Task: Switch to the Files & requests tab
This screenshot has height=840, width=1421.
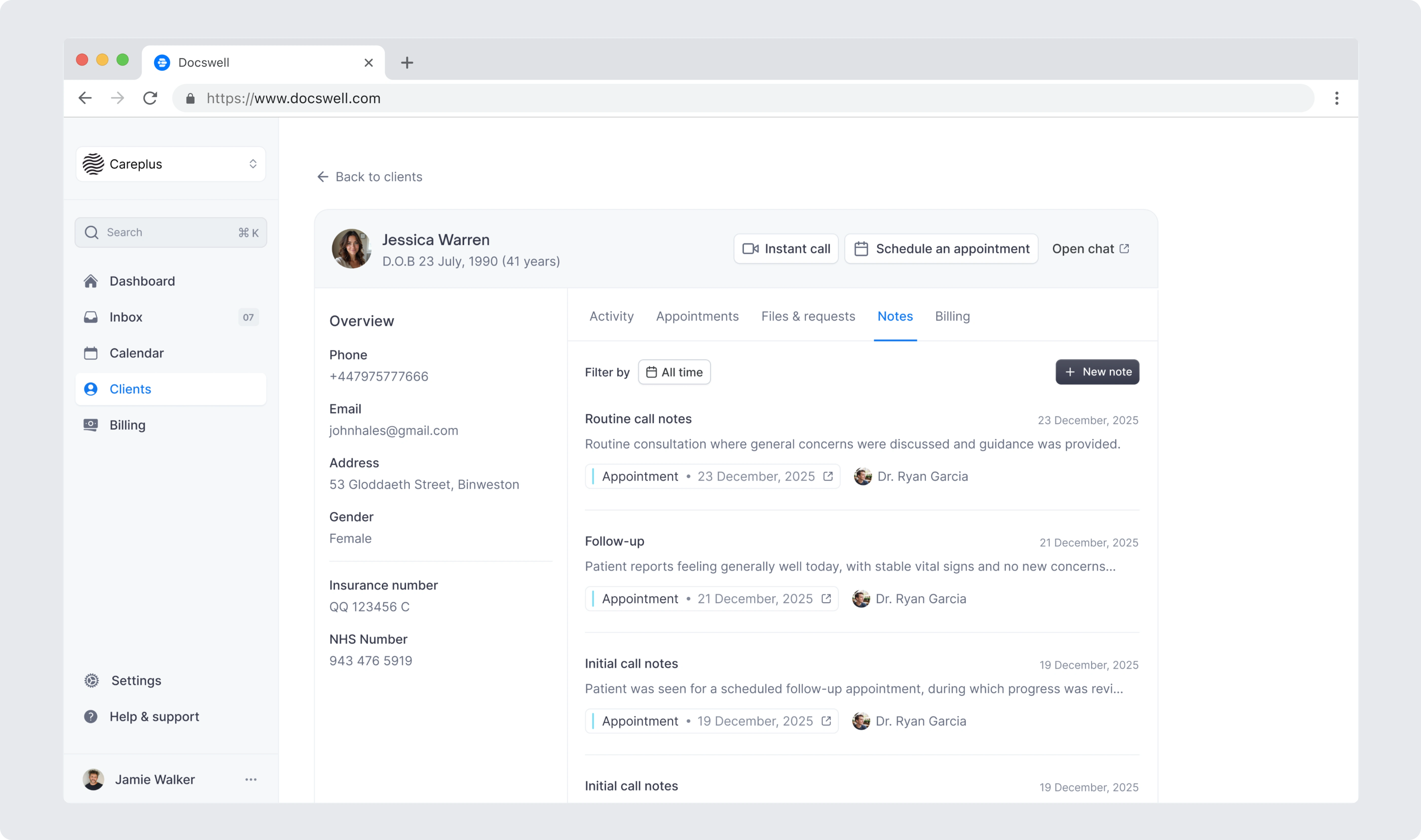Action: tap(808, 316)
